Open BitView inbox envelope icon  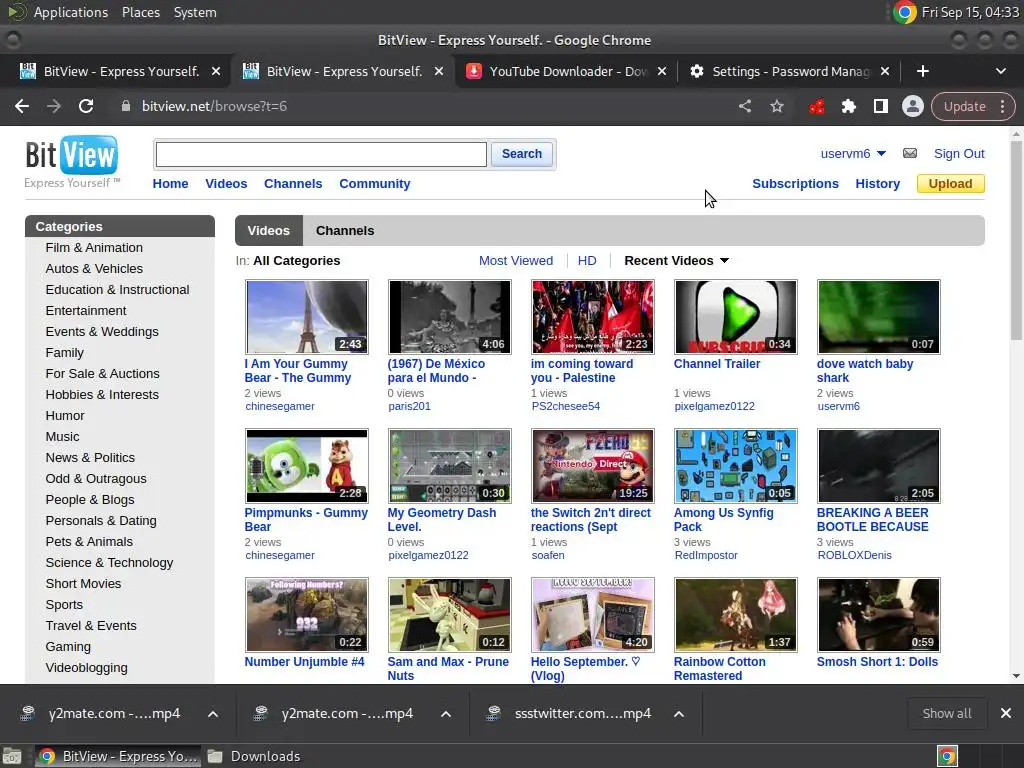point(910,153)
